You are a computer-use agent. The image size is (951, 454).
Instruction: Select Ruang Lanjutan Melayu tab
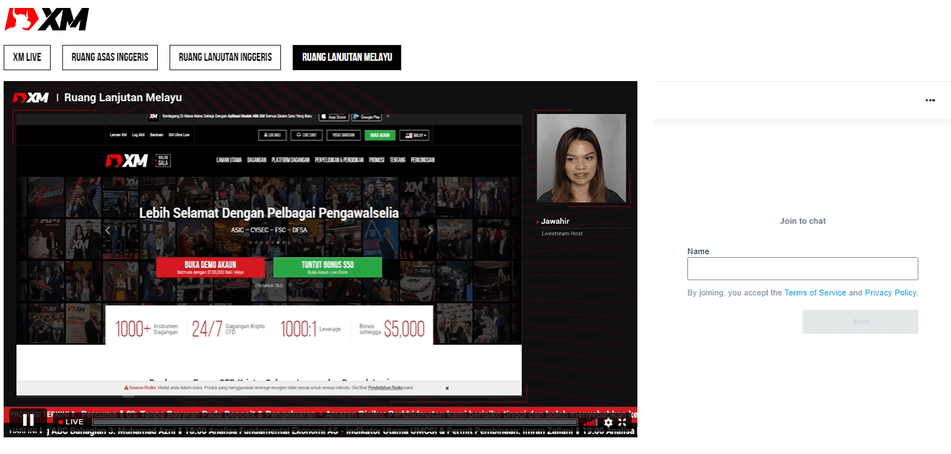pyautogui.click(x=346, y=57)
